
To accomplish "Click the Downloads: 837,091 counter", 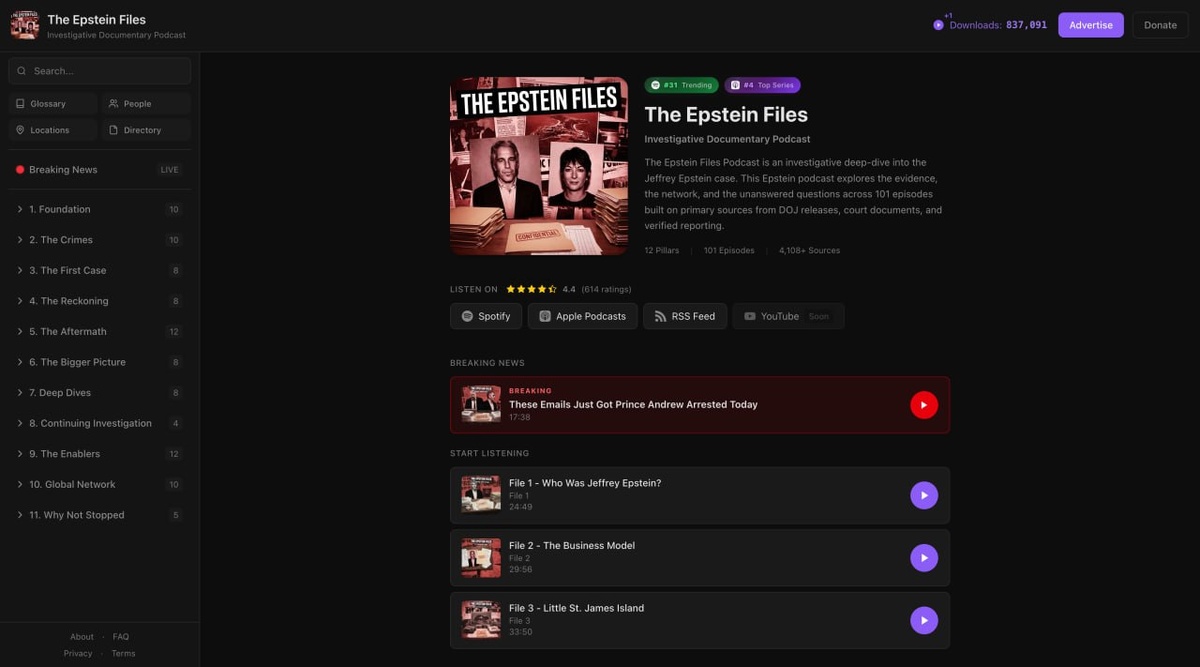I will [998, 25].
